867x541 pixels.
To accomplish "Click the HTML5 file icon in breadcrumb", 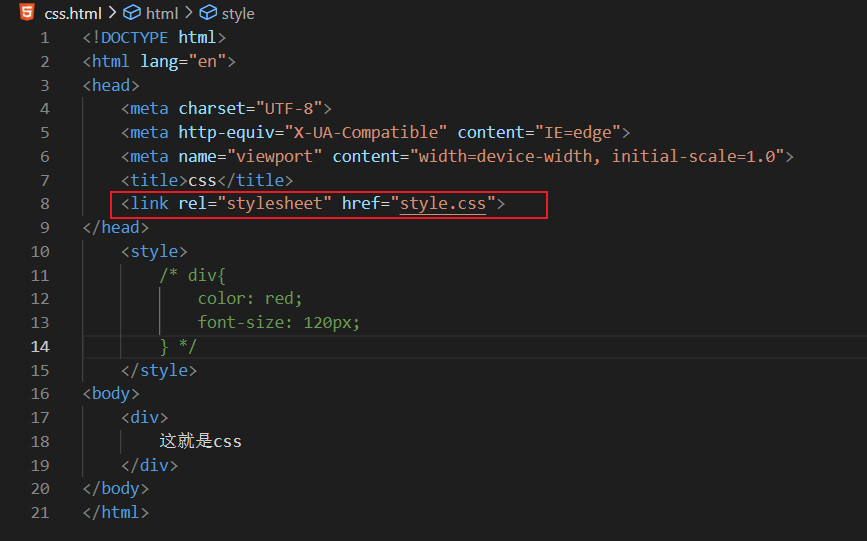I will click(27, 12).
